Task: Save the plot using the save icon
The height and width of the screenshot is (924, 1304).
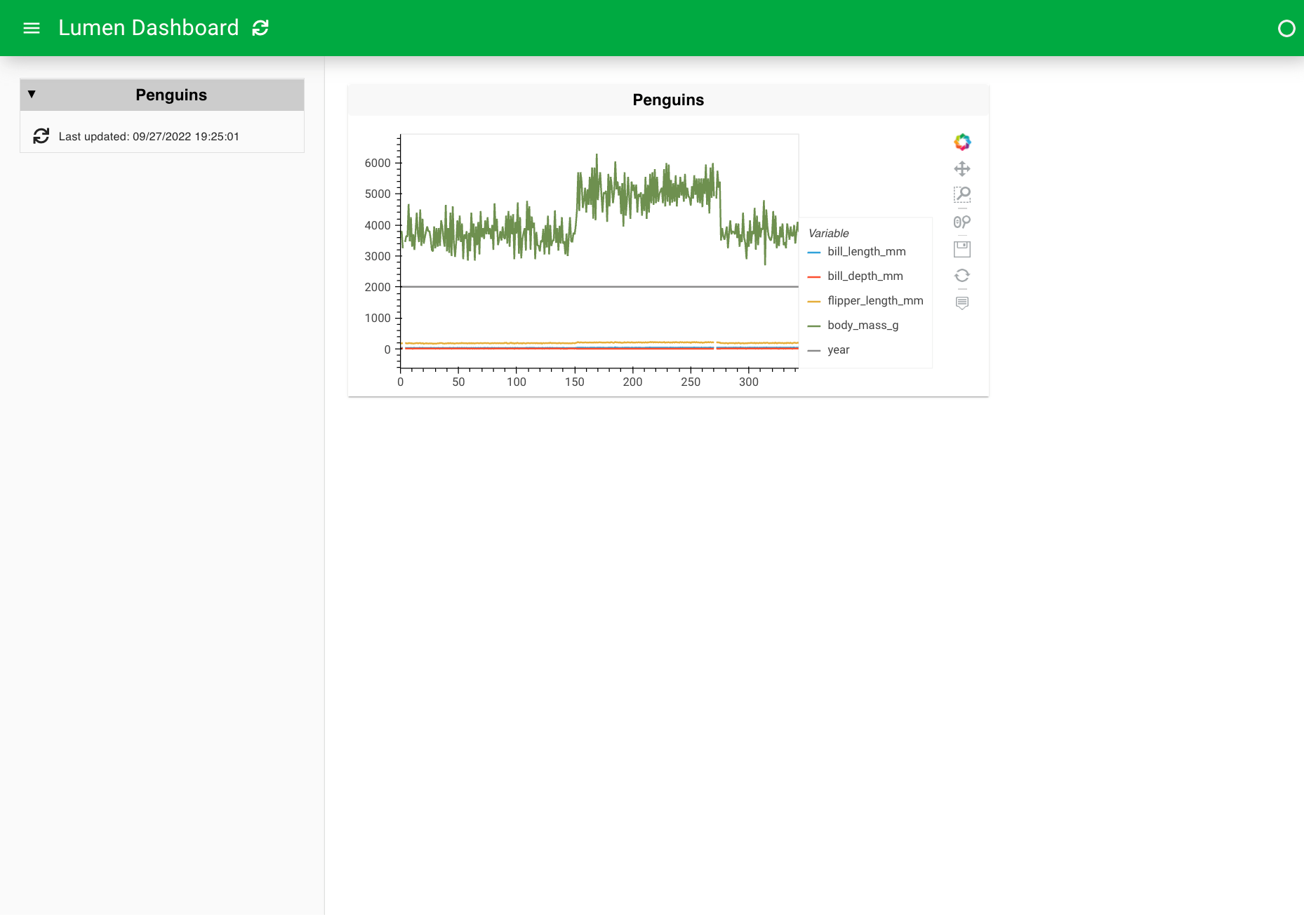Action: pos(962,248)
